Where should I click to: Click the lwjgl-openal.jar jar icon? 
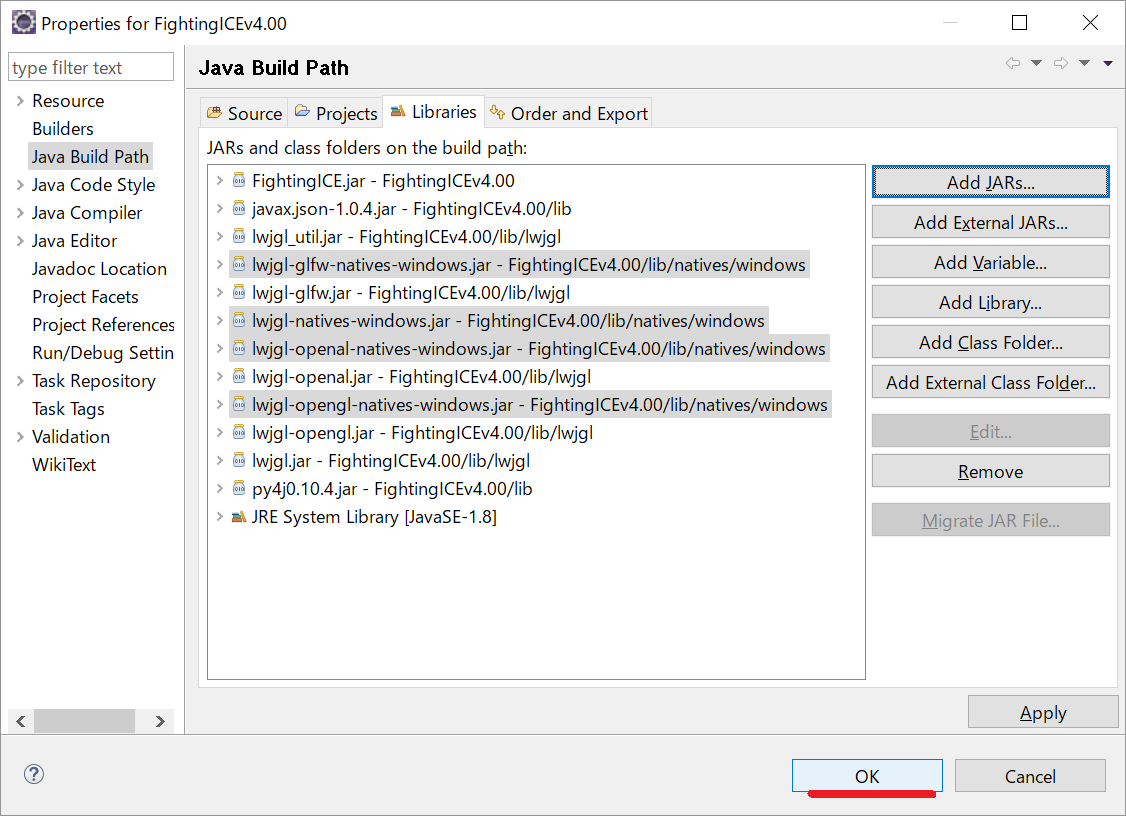pyautogui.click(x=239, y=377)
